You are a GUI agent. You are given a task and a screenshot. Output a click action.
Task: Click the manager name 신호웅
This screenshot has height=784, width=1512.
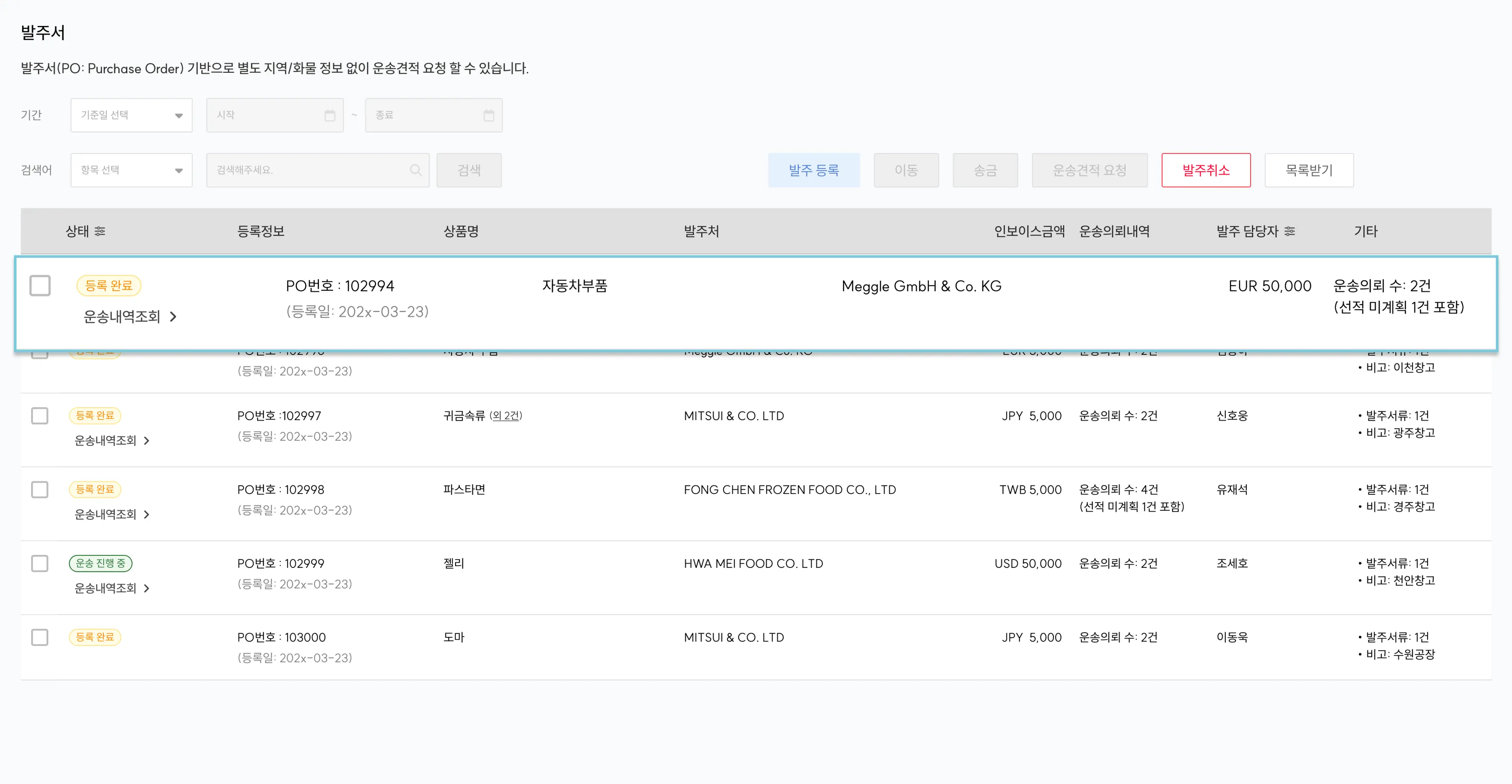1232,416
